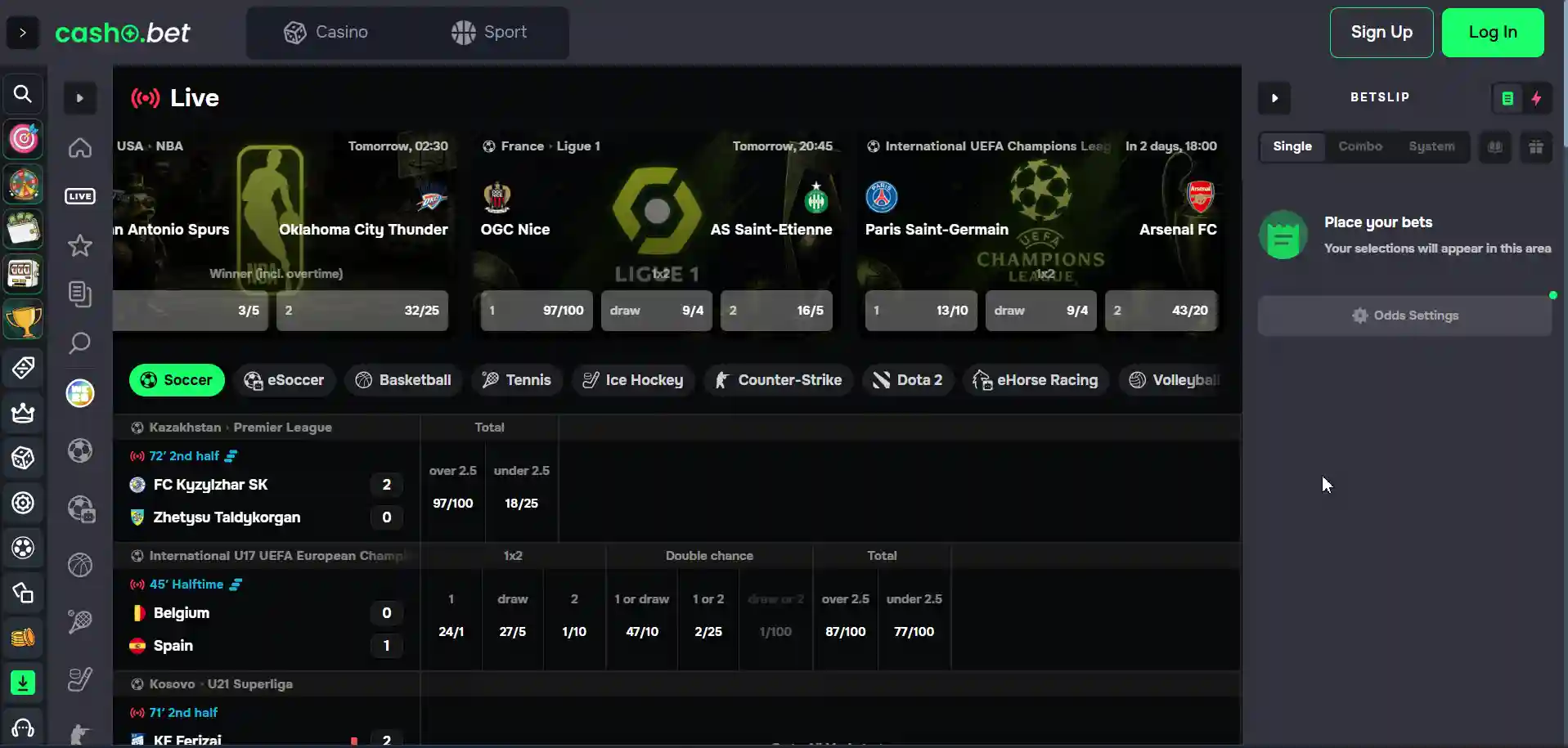Screen dimensions: 1568x748
Task: Select the Combo betslip tab
Action: [1360, 146]
